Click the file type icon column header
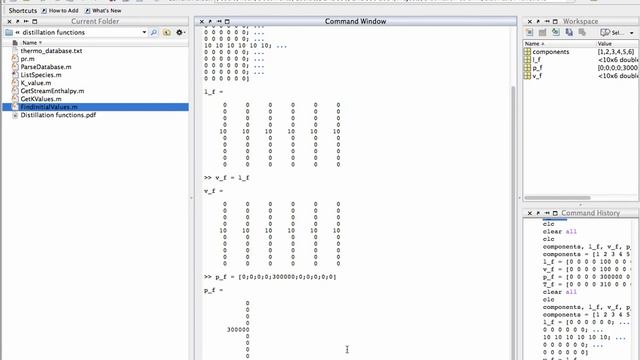Image resolution: width=640 pixels, height=360 pixels. pos(15,42)
